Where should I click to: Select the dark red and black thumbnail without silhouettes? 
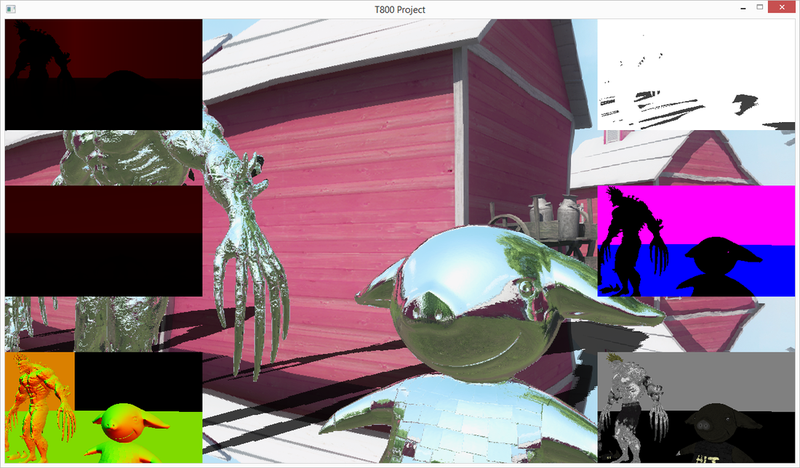point(104,241)
